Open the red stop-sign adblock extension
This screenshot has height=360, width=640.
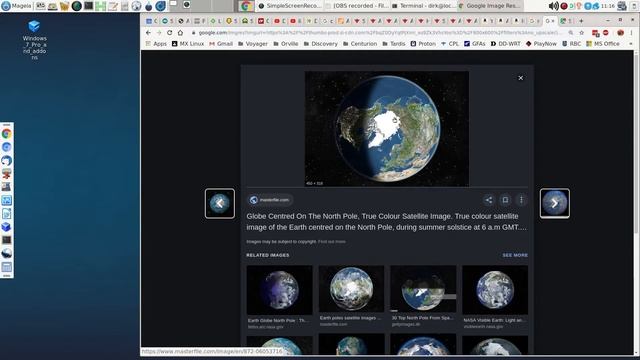606,33
